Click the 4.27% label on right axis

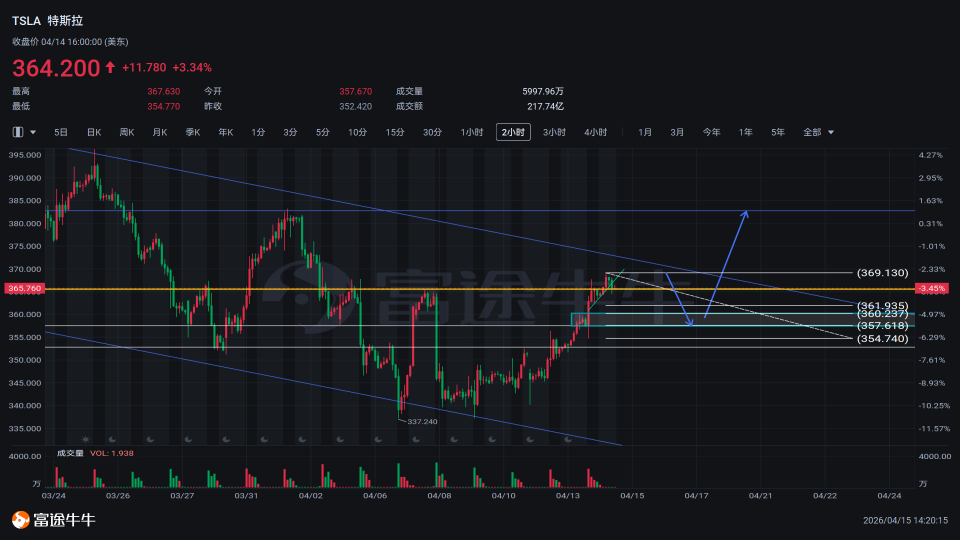(x=931, y=155)
